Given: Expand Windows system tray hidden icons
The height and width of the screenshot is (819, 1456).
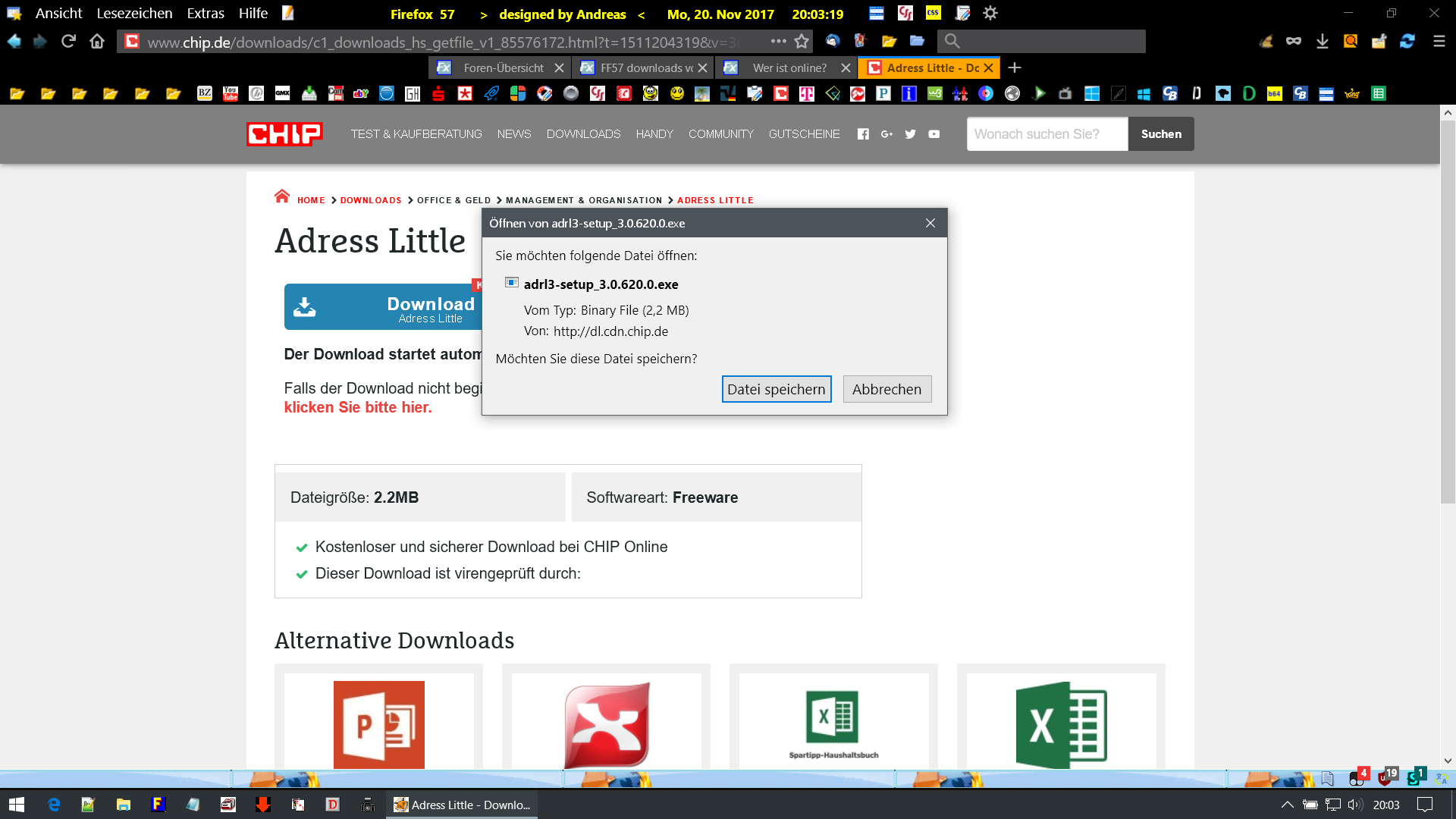Looking at the screenshot, I should coord(1287,805).
